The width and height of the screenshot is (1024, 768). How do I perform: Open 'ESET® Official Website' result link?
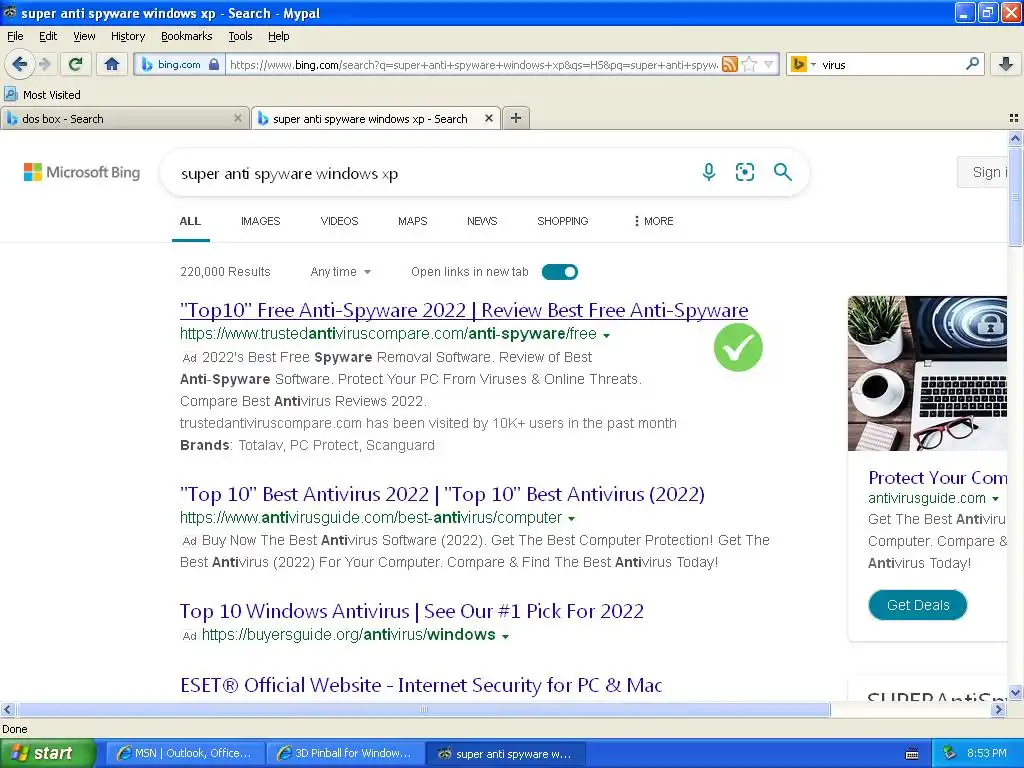[x=421, y=685]
